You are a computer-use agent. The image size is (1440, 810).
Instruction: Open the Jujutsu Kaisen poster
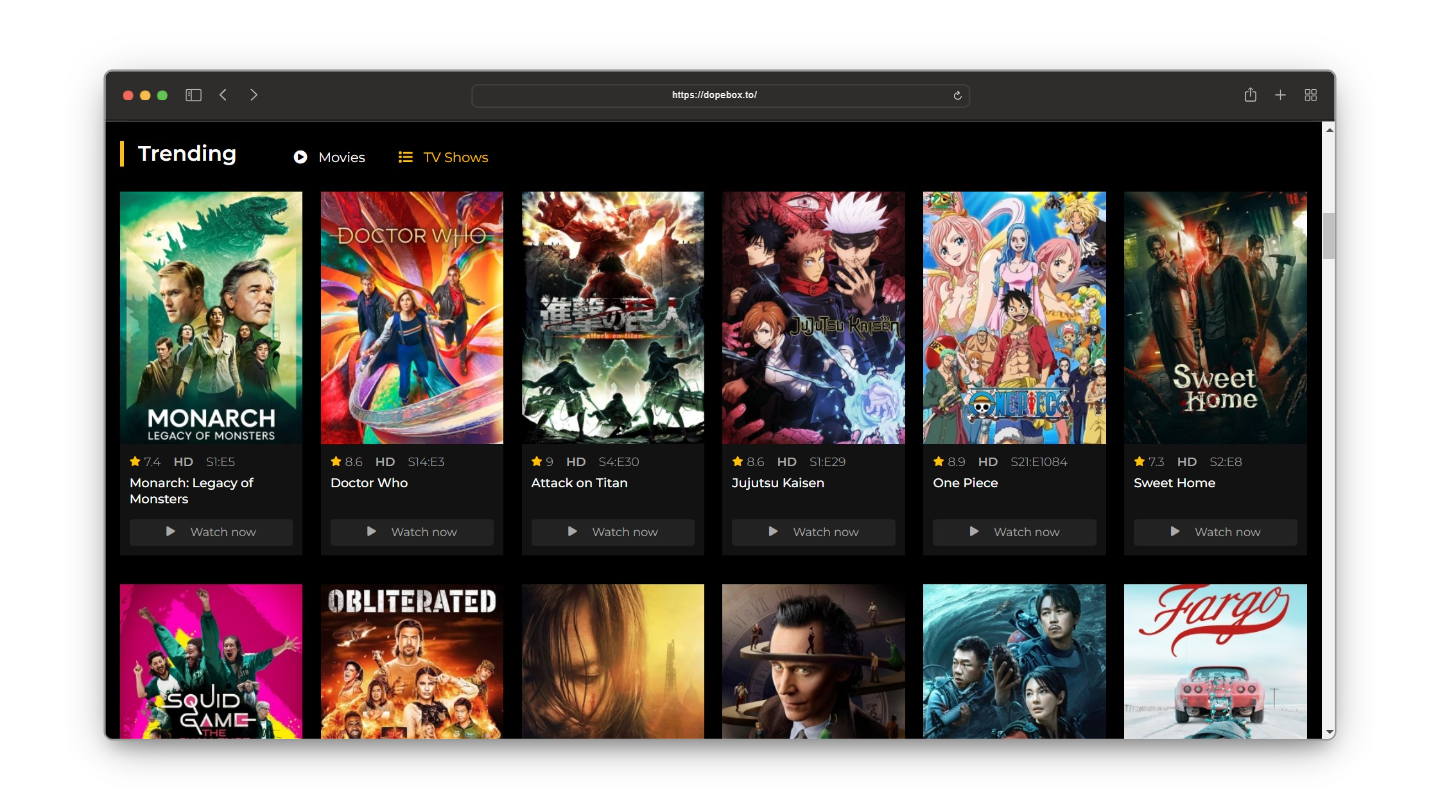click(x=814, y=318)
